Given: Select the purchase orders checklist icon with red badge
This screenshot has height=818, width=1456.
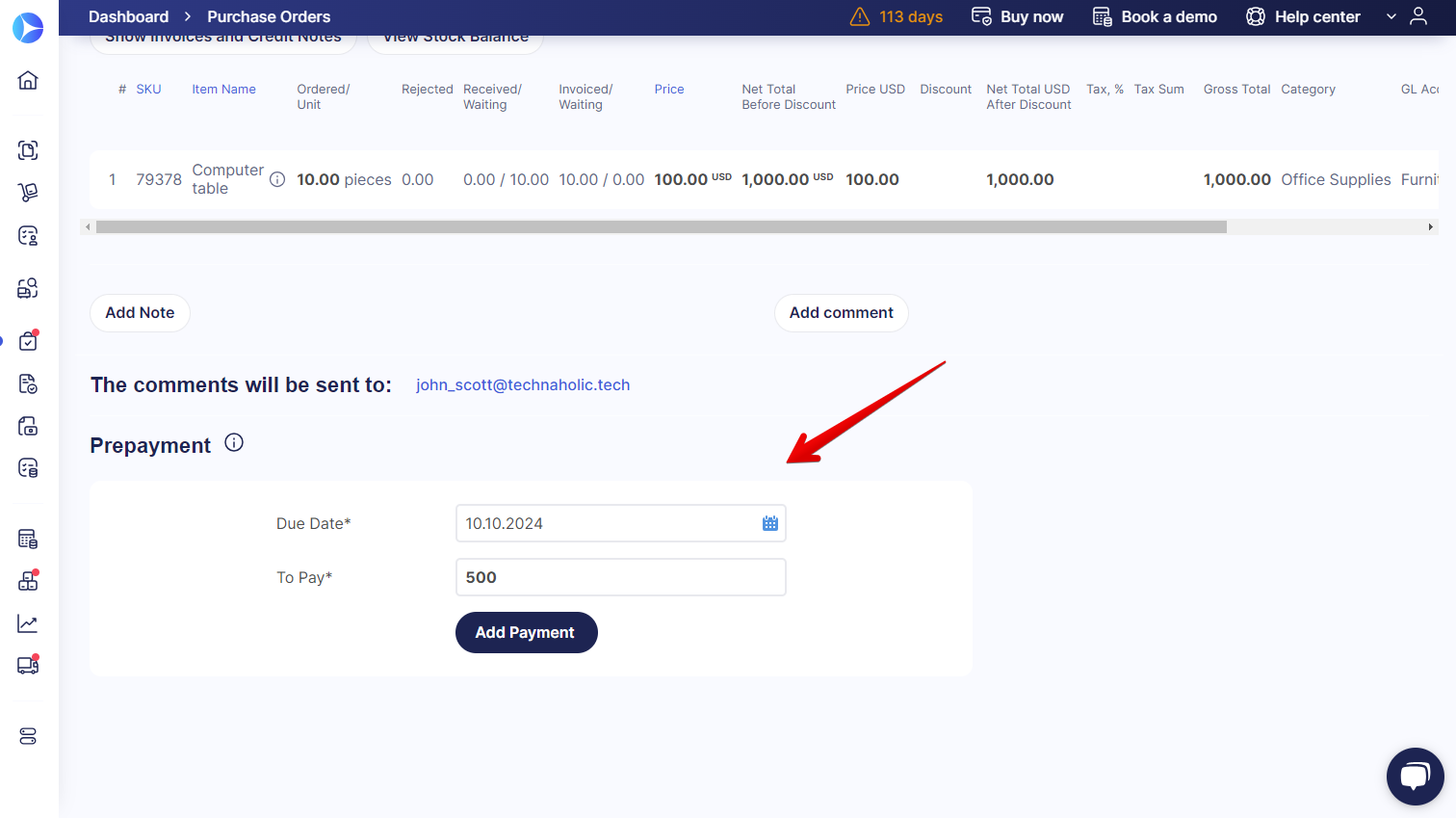Looking at the screenshot, I should [x=28, y=340].
